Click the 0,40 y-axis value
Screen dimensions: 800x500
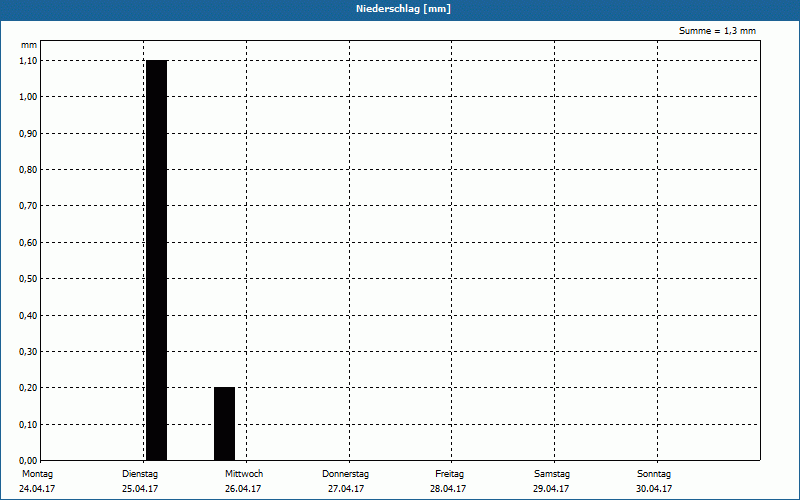coord(28,316)
